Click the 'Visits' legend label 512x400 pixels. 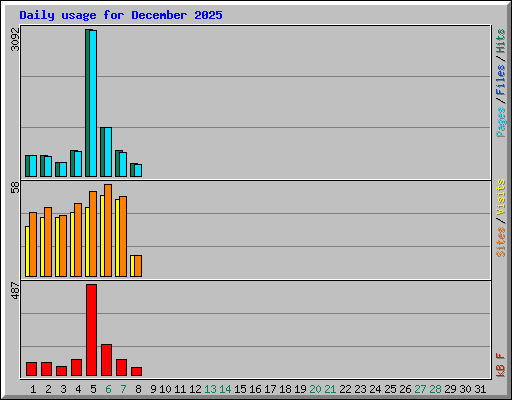[500, 197]
